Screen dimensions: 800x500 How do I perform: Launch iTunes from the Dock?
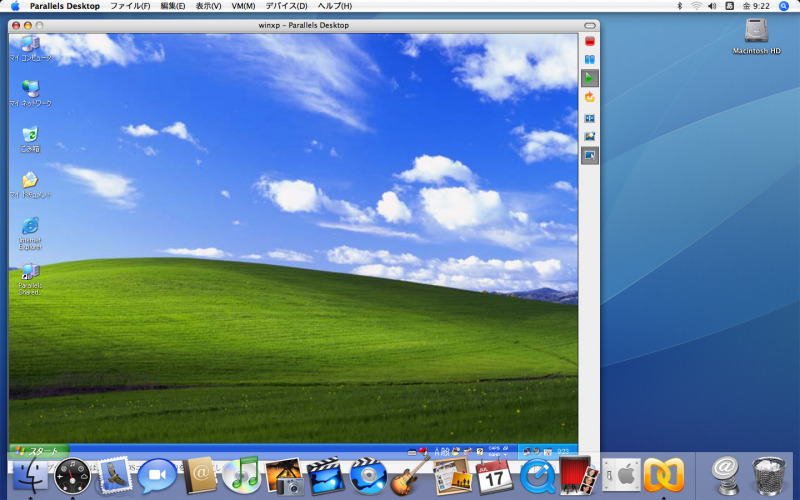click(x=241, y=476)
